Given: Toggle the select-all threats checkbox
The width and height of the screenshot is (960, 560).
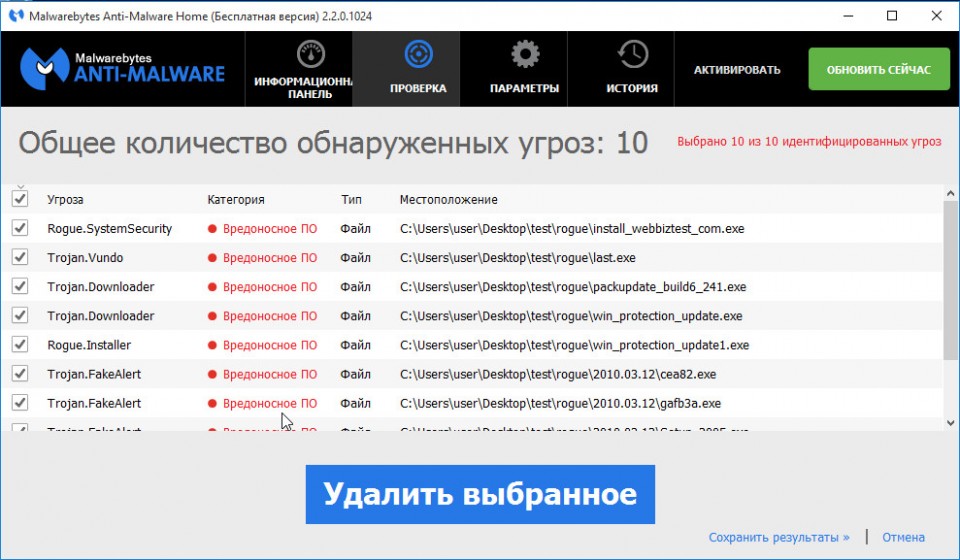Looking at the screenshot, I should tap(20, 199).
